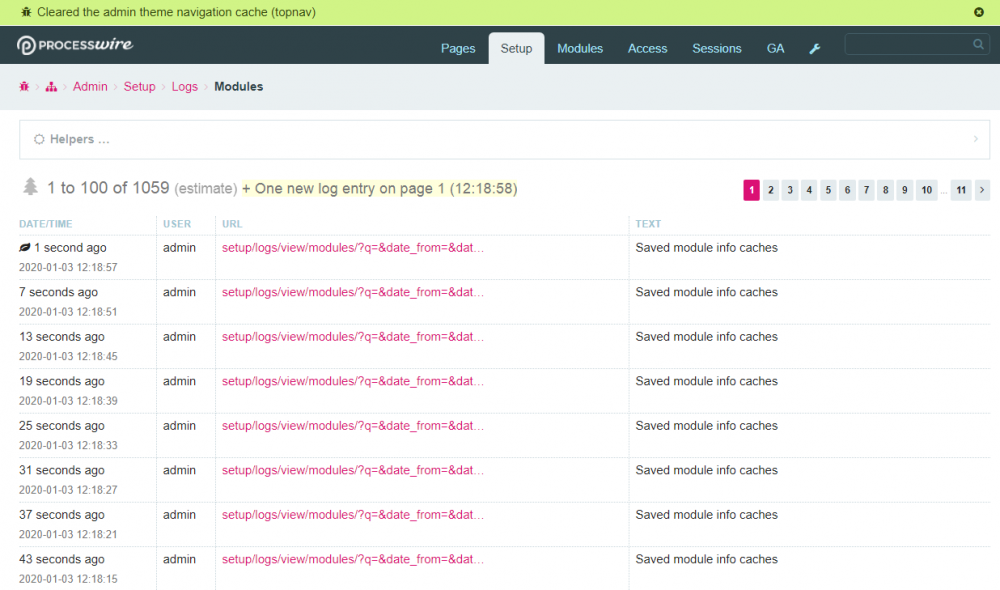This screenshot has height=590, width=1000.
Task: Go to next page of pagination
Action: [982, 190]
